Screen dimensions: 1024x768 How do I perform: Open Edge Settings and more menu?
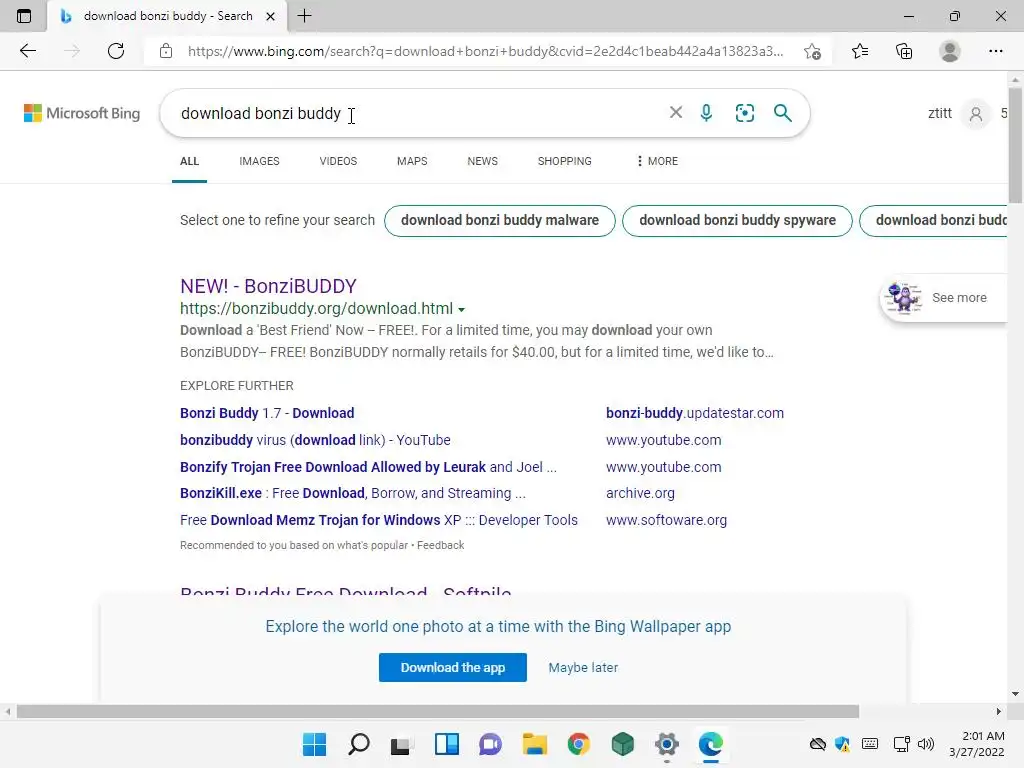coord(995,51)
